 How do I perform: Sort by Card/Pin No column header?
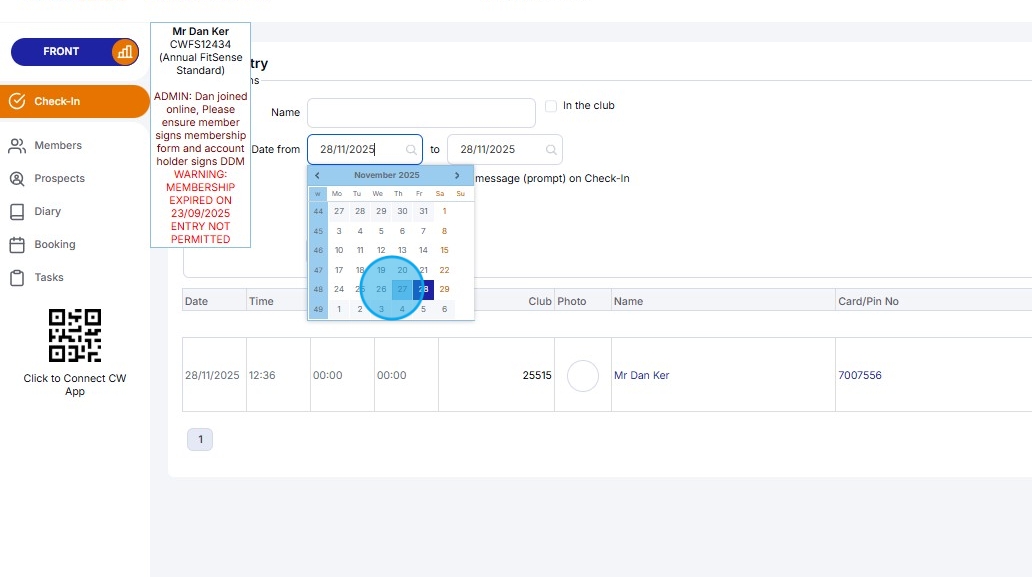click(934, 301)
